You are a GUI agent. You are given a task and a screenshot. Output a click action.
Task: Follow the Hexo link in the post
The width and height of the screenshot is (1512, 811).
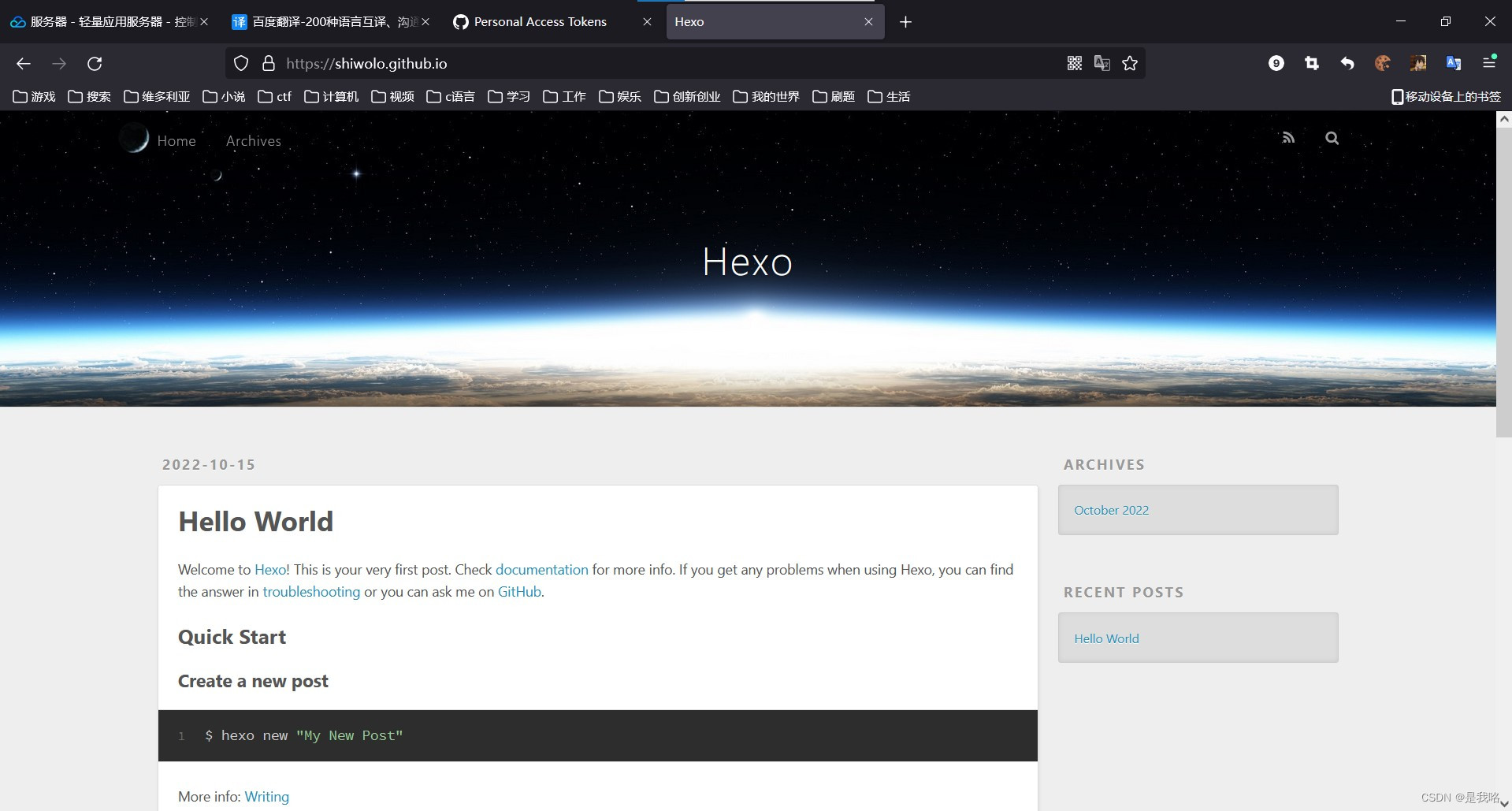pyautogui.click(x=270, y=570)
